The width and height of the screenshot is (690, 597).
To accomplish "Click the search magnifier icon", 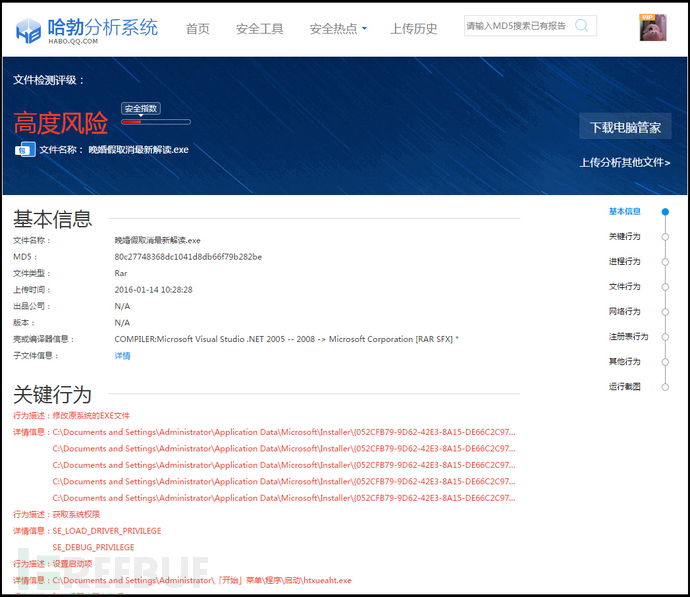I will point(583,26).
